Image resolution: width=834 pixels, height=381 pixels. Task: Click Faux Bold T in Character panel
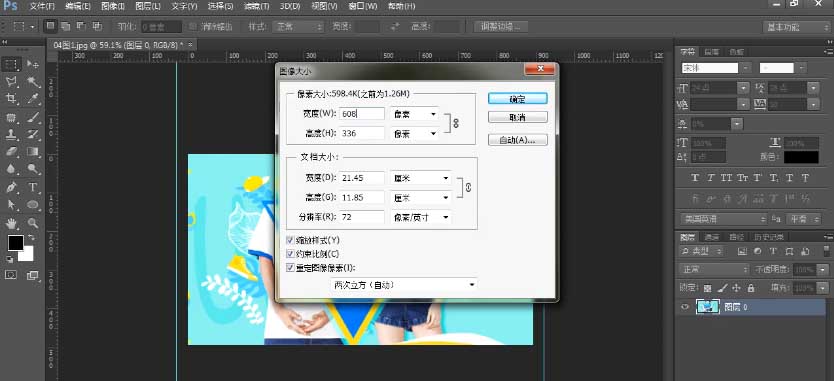695,178
